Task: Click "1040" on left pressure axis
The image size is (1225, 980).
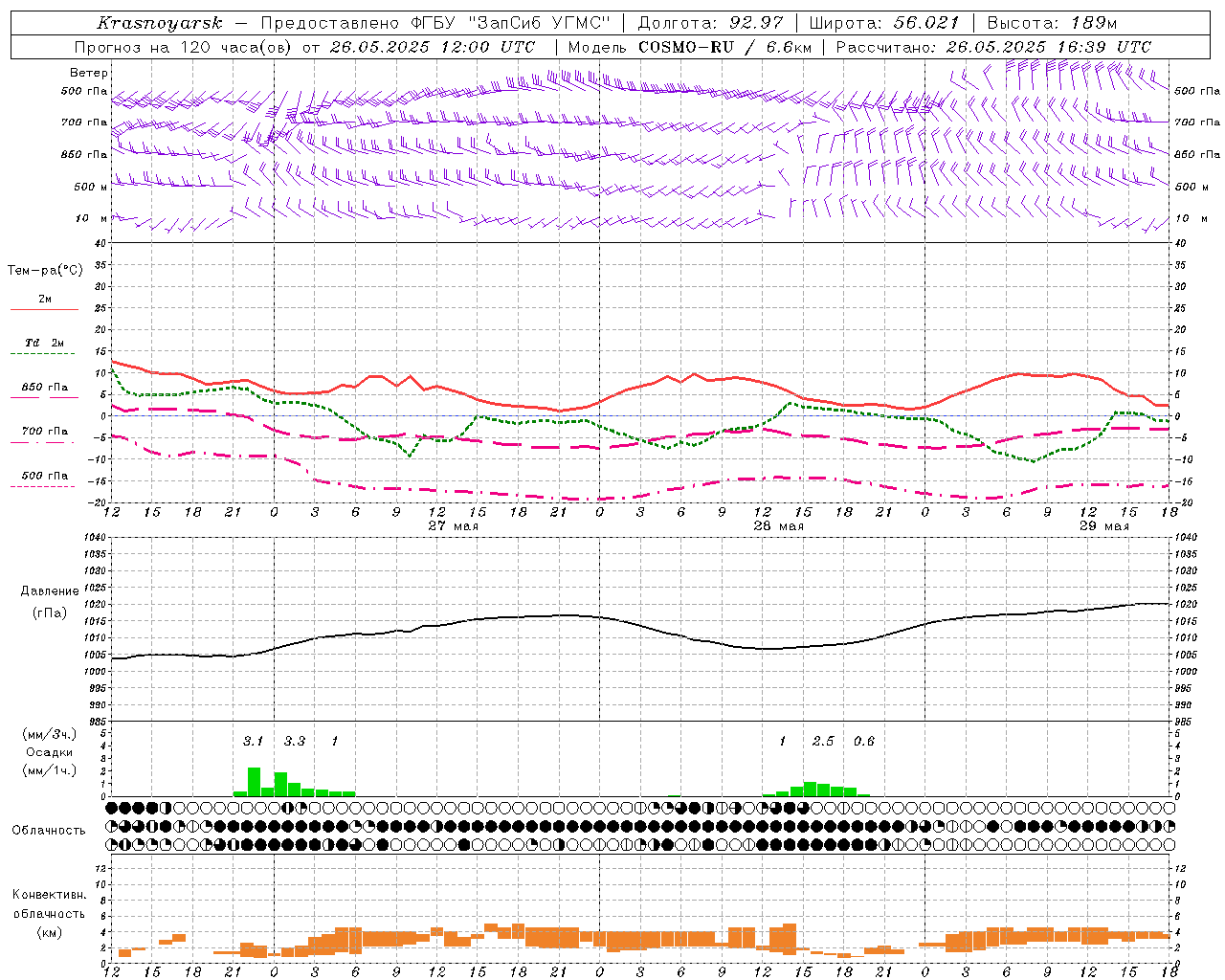Action: click(x=95, y=538)
